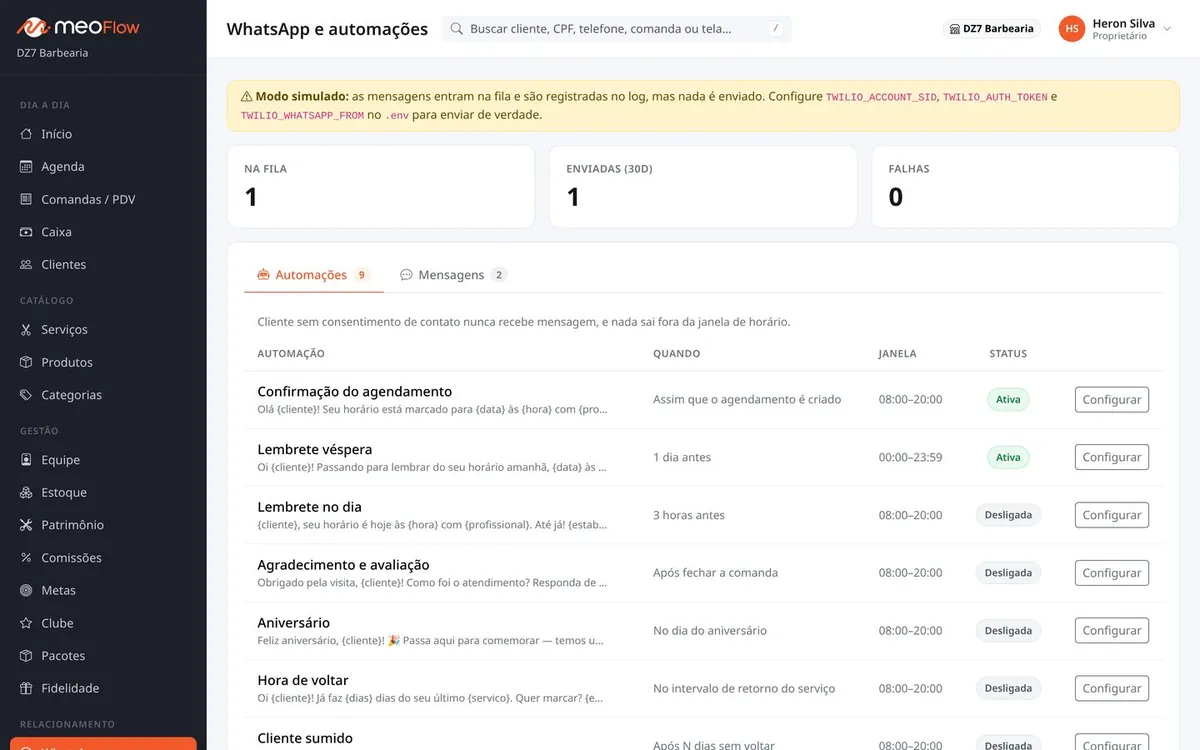This screenshot has height=750, width=1200.
Task: Click the Cliente sumido automation title
Action: (305, 738)
